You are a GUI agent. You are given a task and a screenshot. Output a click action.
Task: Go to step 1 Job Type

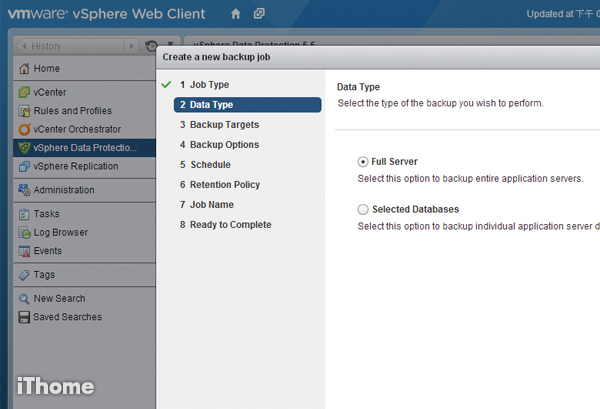(209, 85)
